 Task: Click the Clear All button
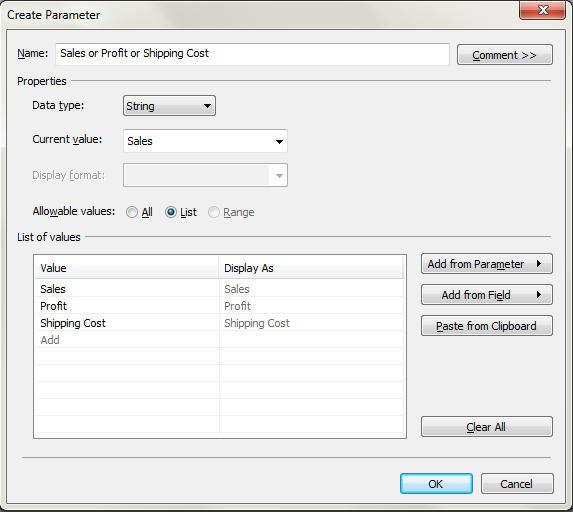coord(487,426)
